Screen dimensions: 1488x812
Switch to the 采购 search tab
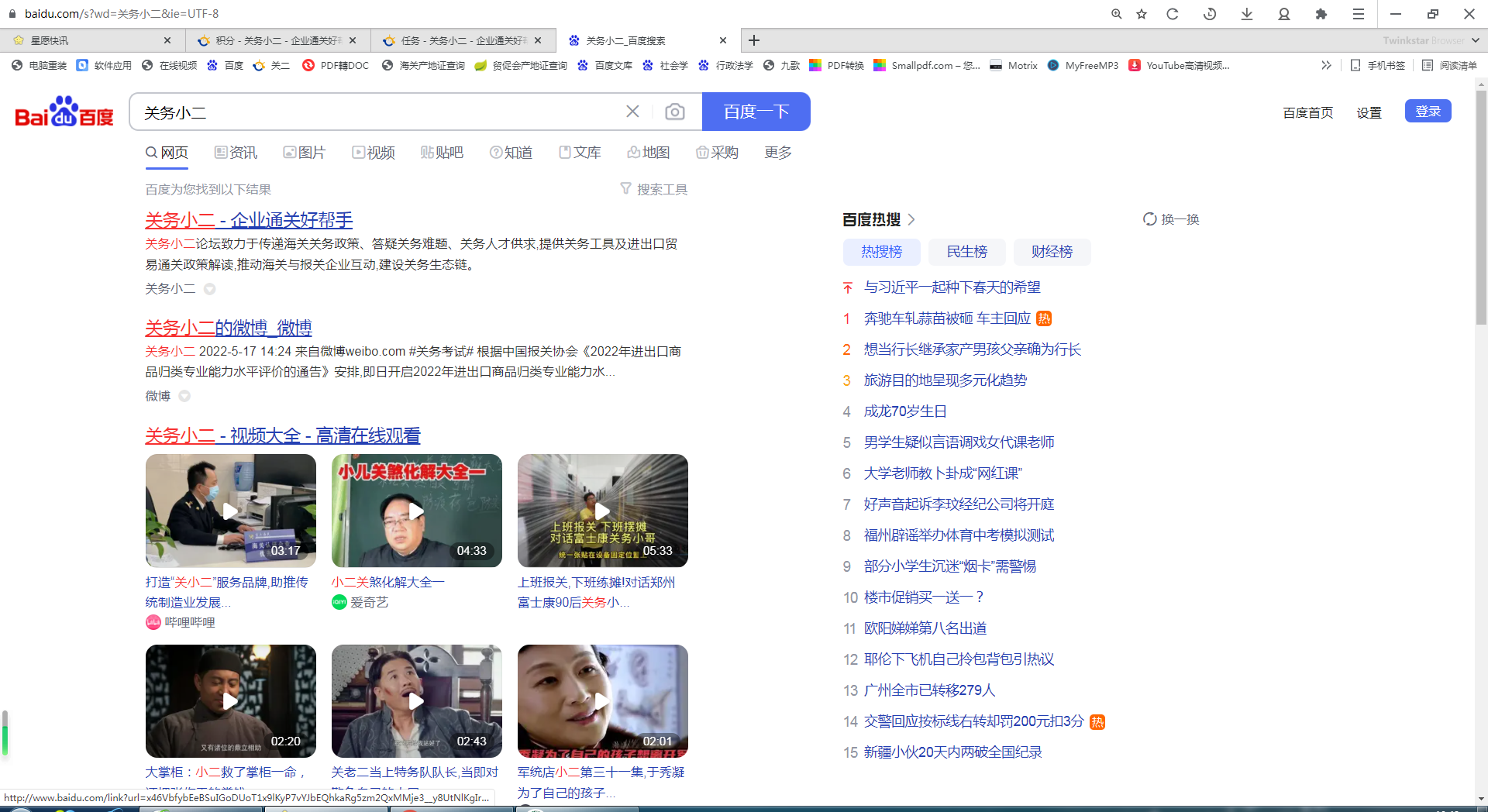717,153
